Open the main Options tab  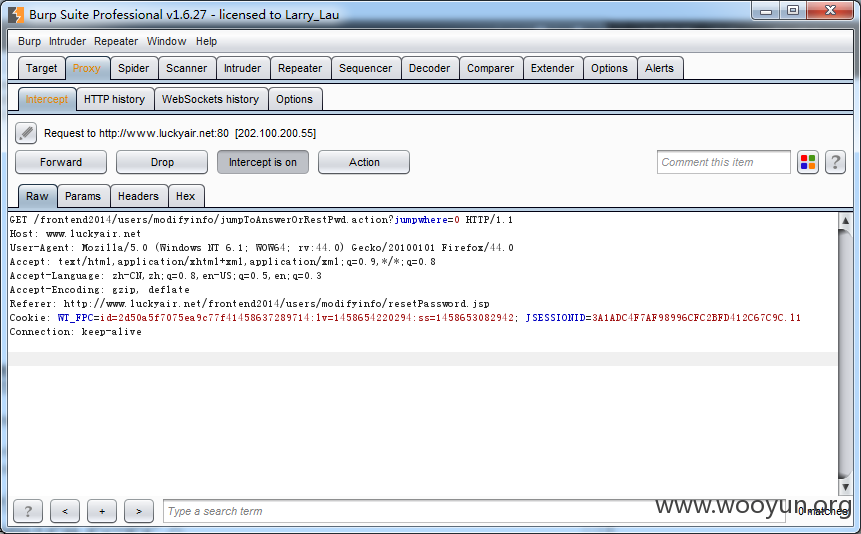tap(610, 68)
